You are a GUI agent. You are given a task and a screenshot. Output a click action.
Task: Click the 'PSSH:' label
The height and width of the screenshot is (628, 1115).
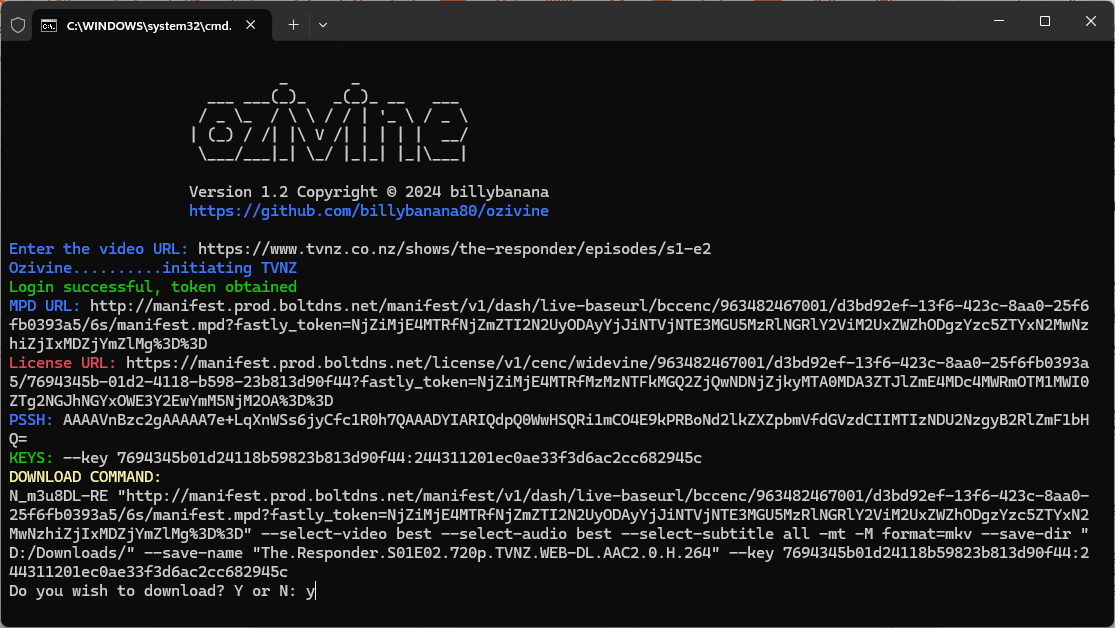pos(31,420)
